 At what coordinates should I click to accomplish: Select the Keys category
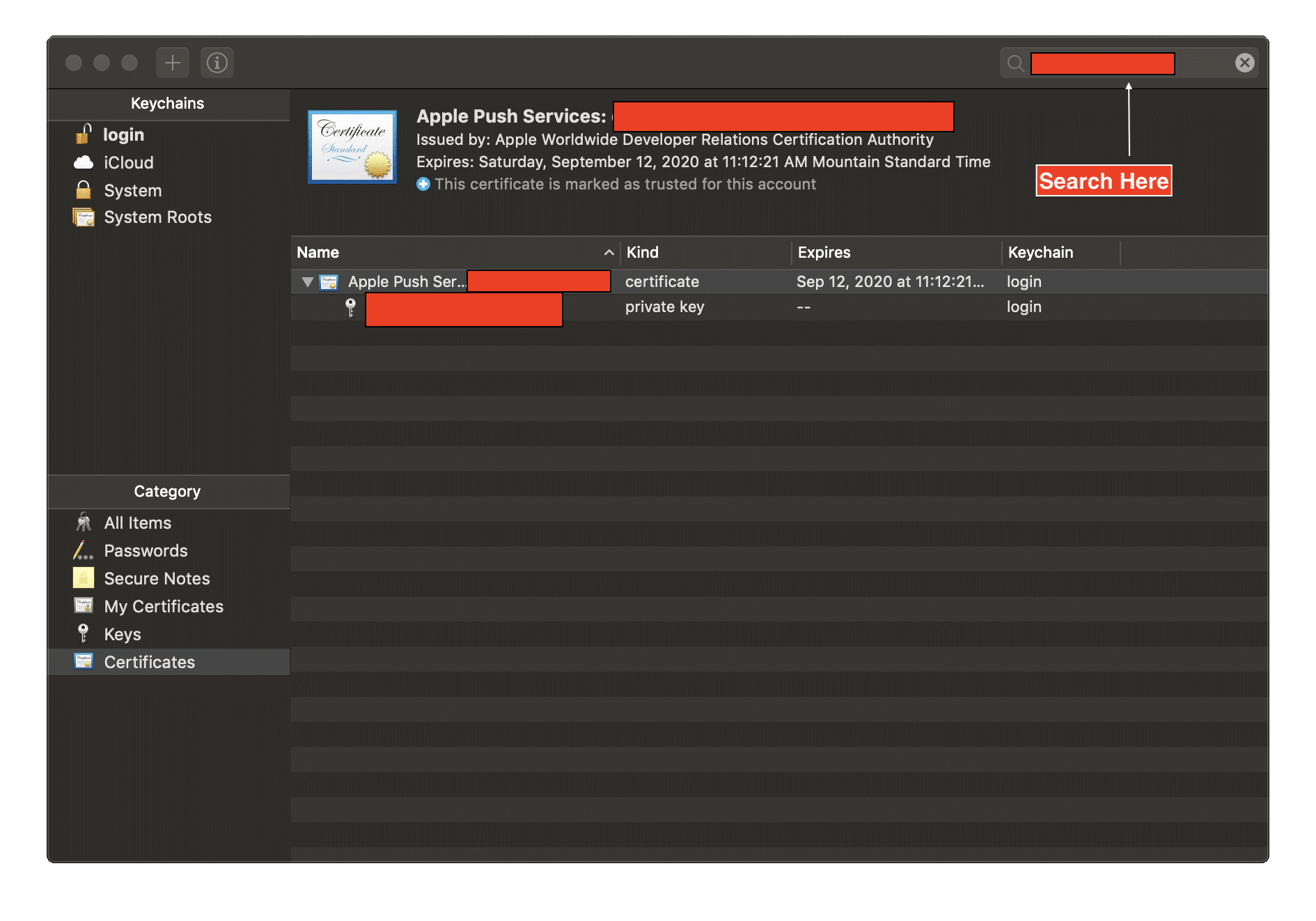coord(122,633)
